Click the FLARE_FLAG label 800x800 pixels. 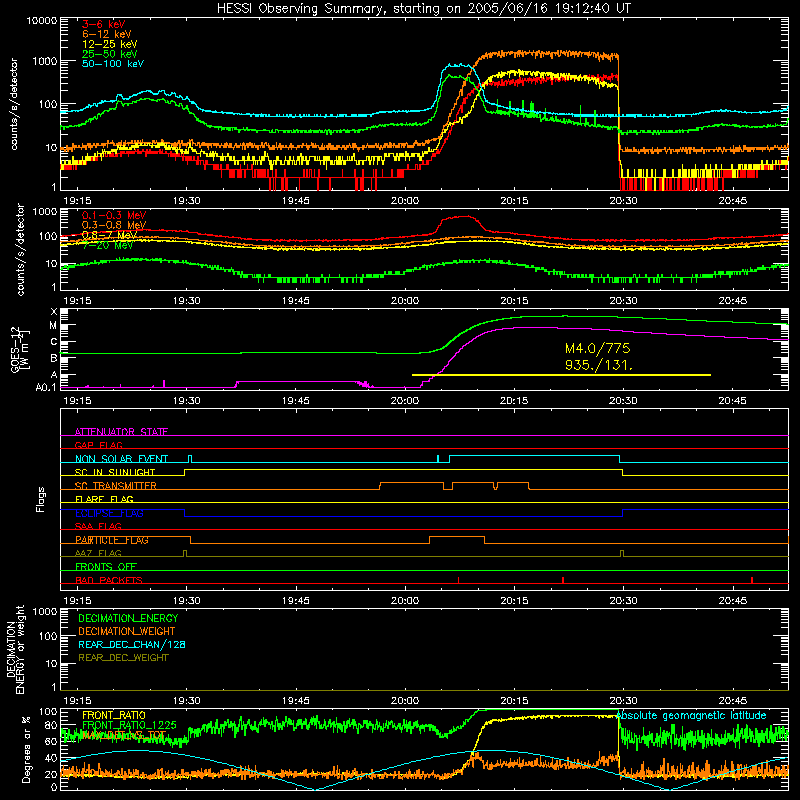tap(104, 499)
